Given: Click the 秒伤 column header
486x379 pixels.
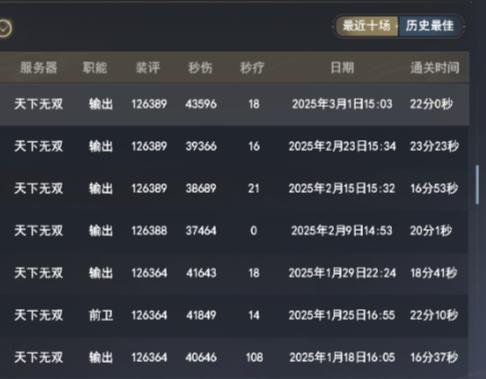Looking at the screenshot, I should click(x=200, y=68).
